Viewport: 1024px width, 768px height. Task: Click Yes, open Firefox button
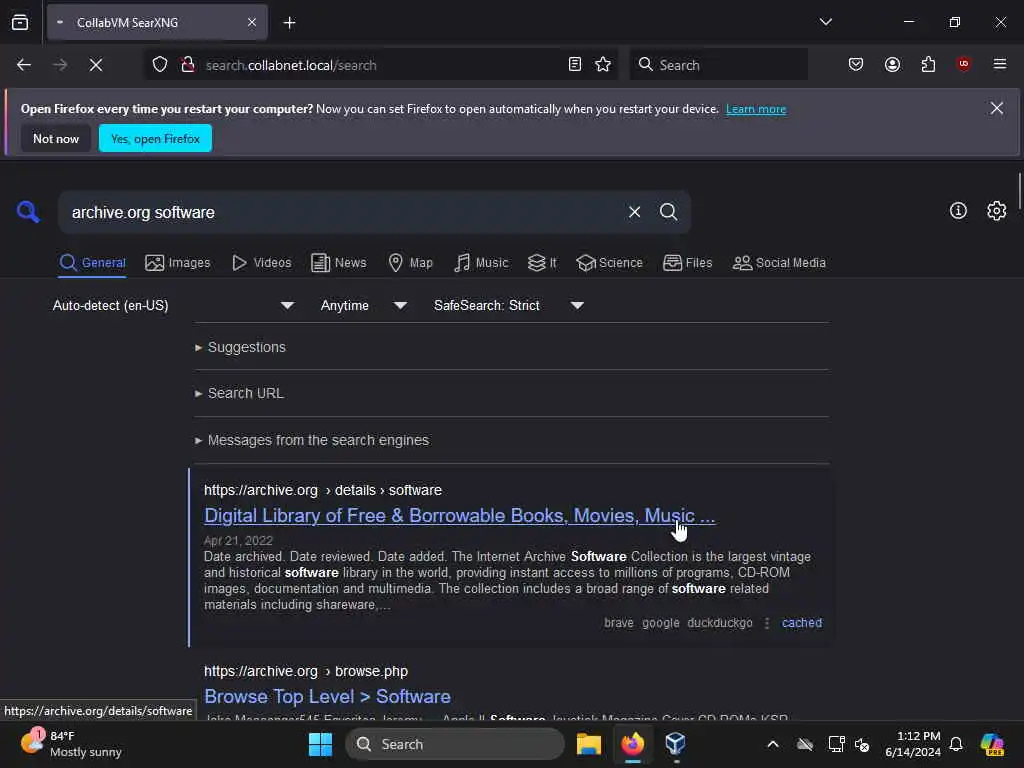[x=155, y=138]
